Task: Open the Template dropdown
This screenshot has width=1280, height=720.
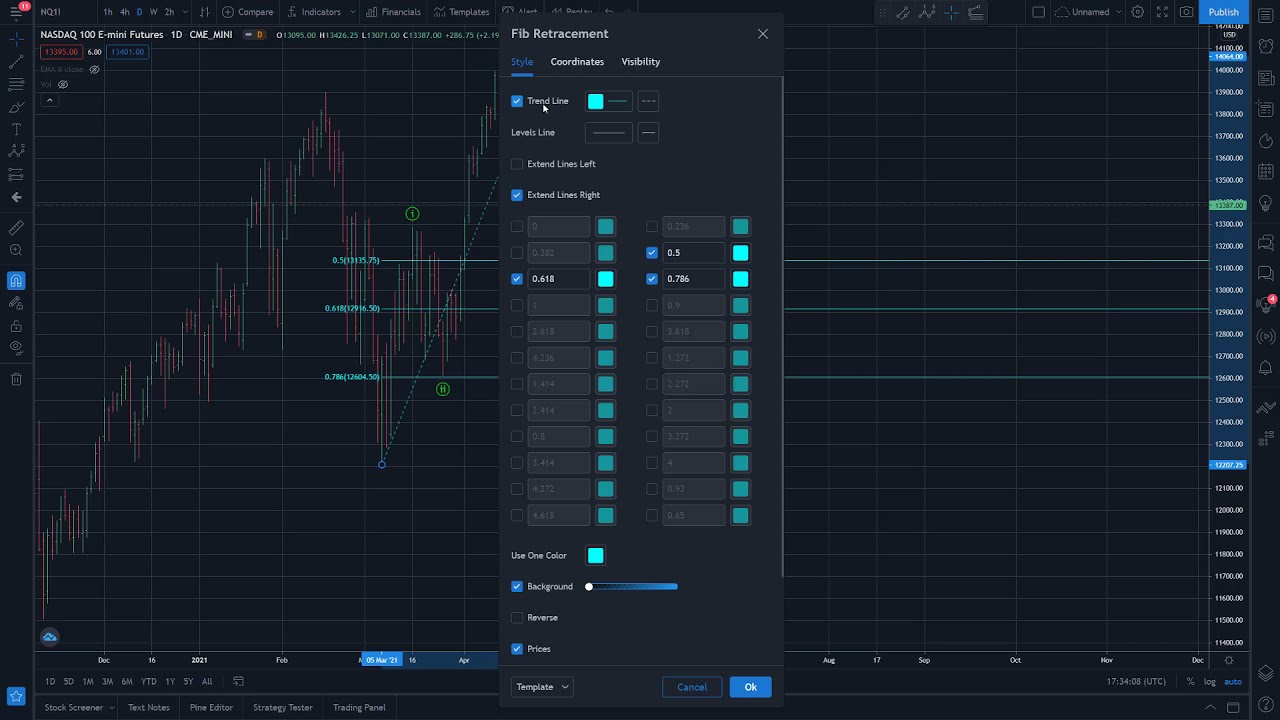Action: click(x=543, y=687)
